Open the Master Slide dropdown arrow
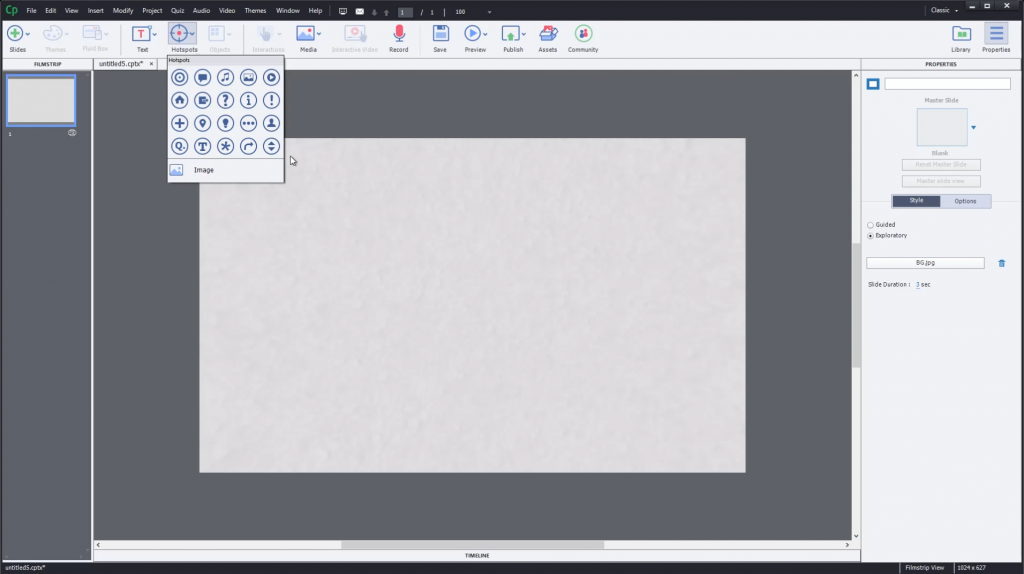Screen dimensions: 1024x574 pyautogui.click(x=973, y=128)
